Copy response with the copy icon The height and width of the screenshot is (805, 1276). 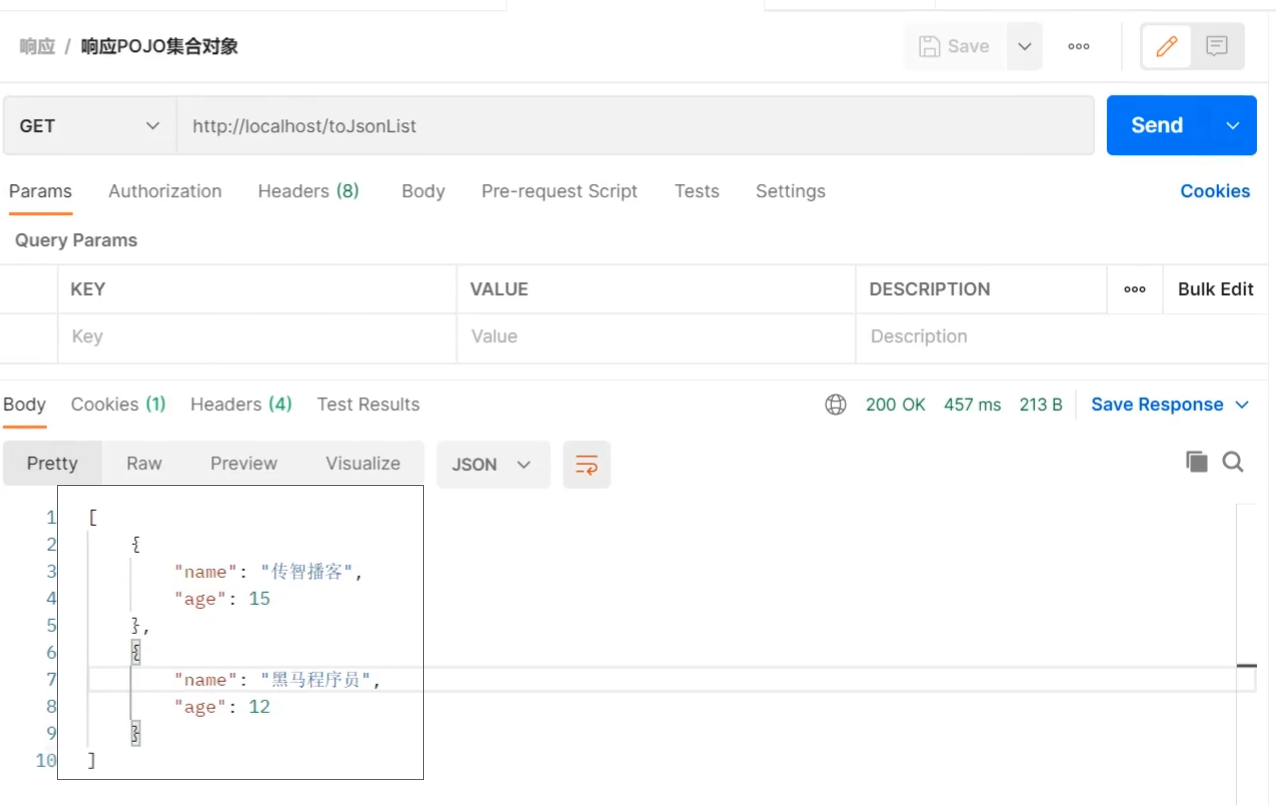pyautogui.click(x=1196, y=461)
